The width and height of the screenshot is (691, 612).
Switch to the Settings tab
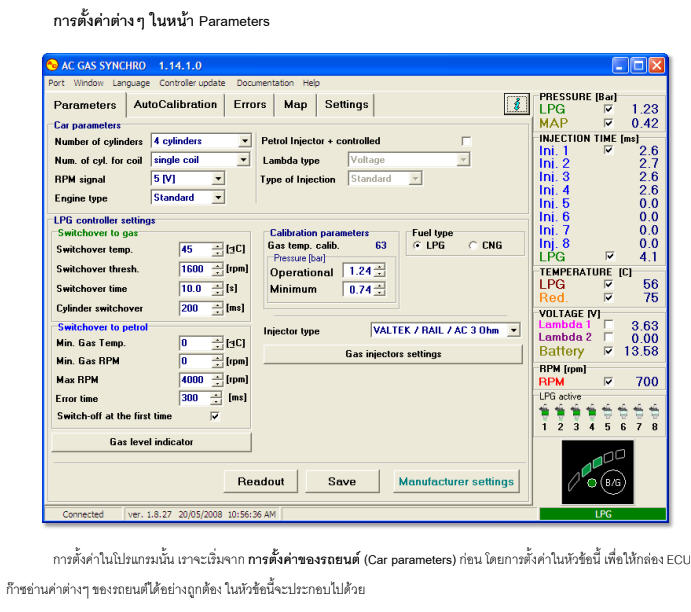coord(346,105)
